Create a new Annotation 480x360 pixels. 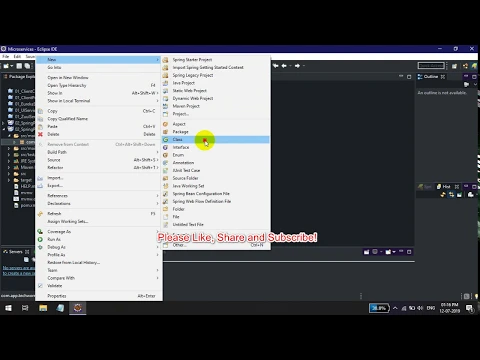215,163
